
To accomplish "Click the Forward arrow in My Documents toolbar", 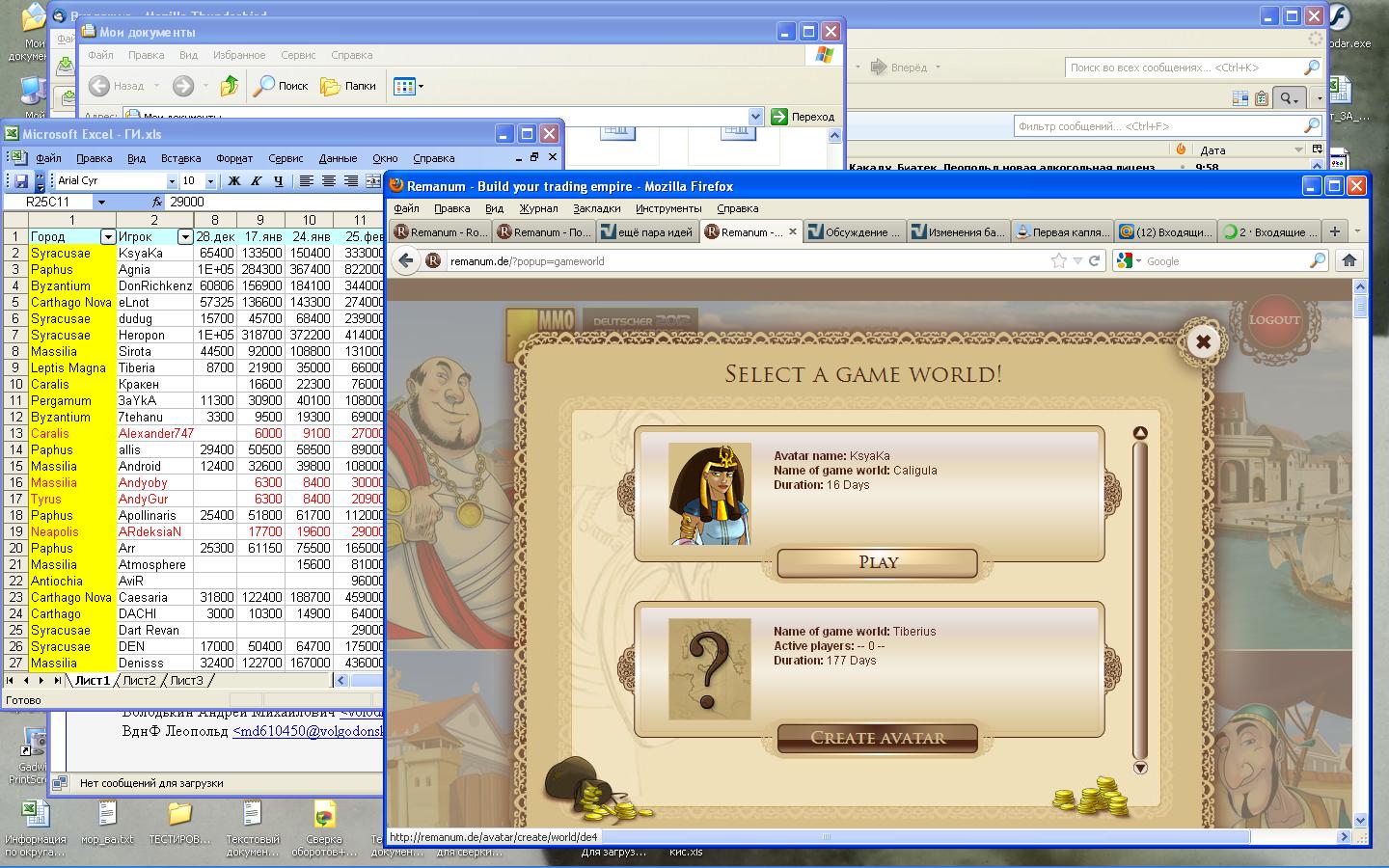I will tap(182, 86).
